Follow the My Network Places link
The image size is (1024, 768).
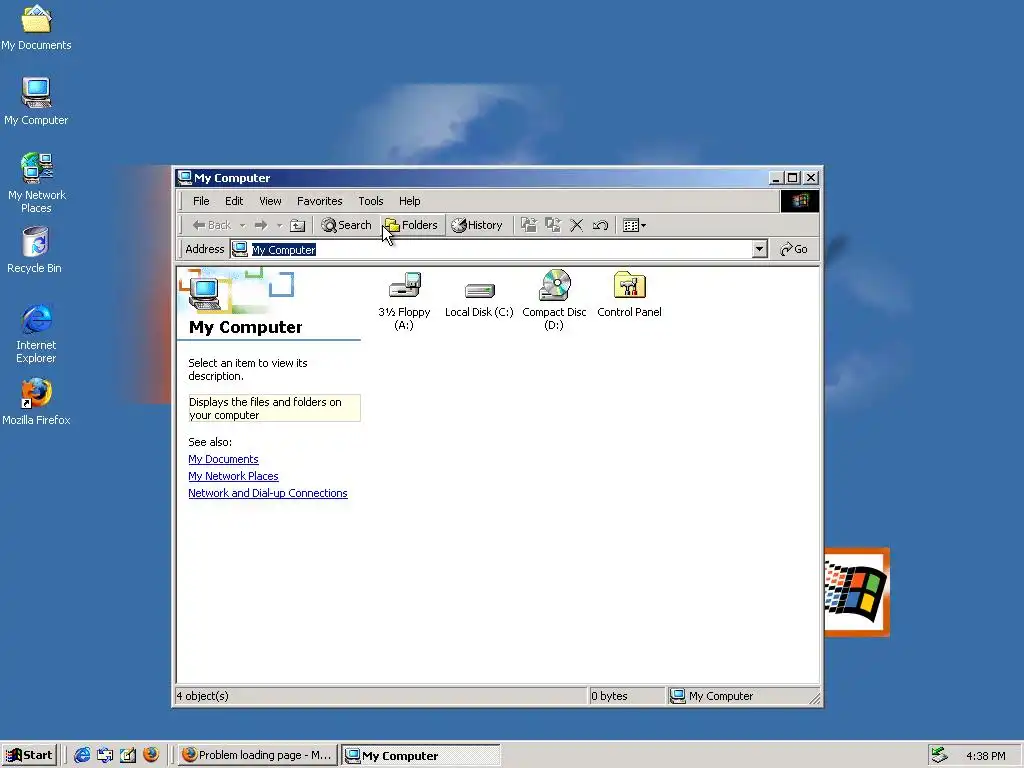pos(233,476)
